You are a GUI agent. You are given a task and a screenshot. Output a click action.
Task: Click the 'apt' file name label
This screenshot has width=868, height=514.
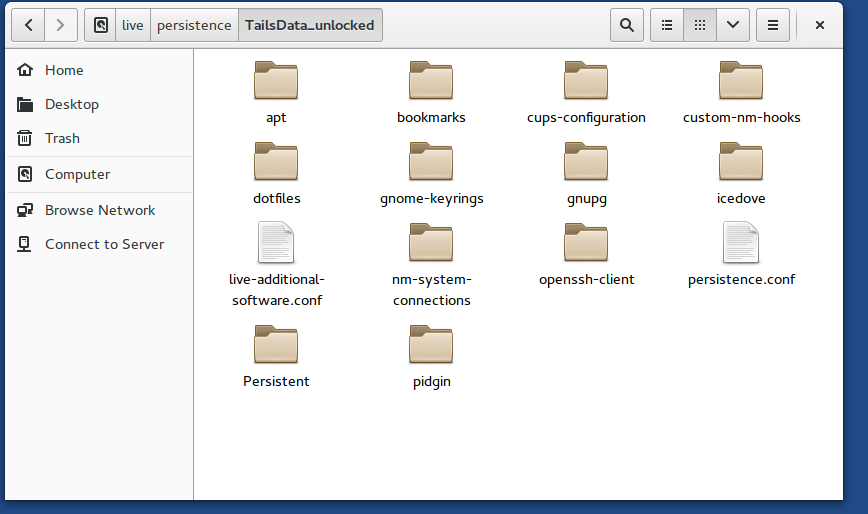pyautogui.click(x=276, y=118)
